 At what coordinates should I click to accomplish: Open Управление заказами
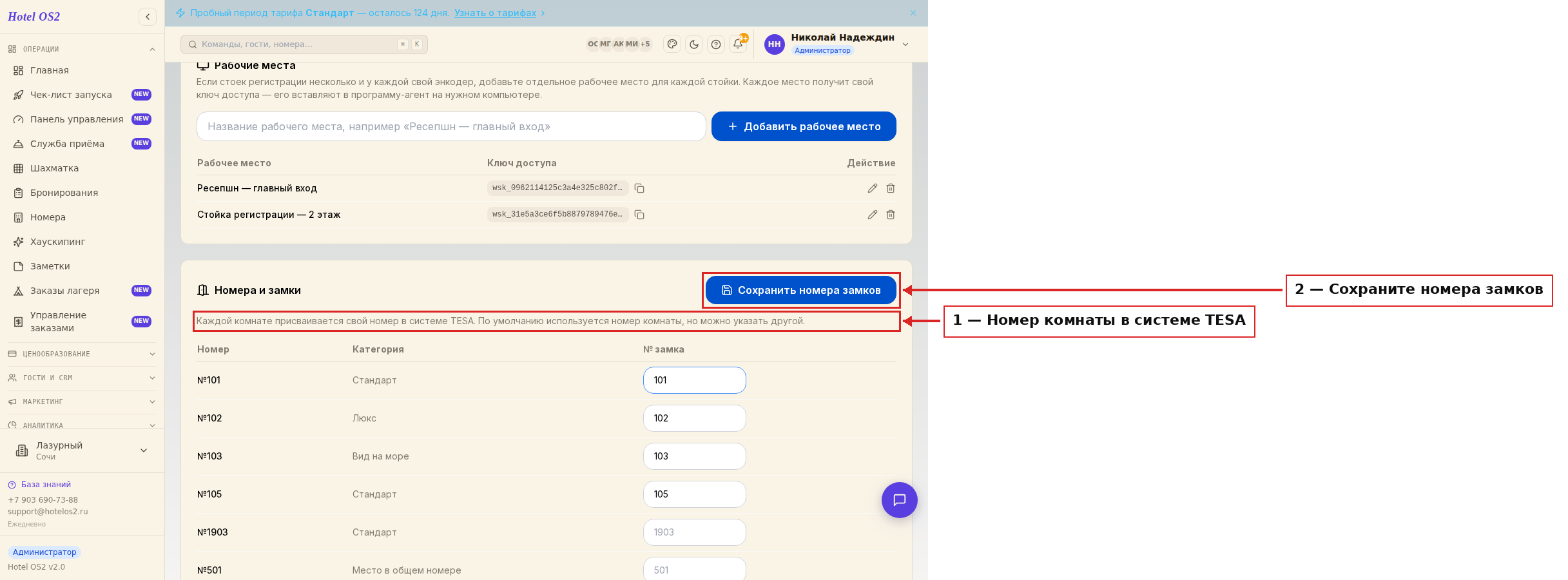point(82,322)
